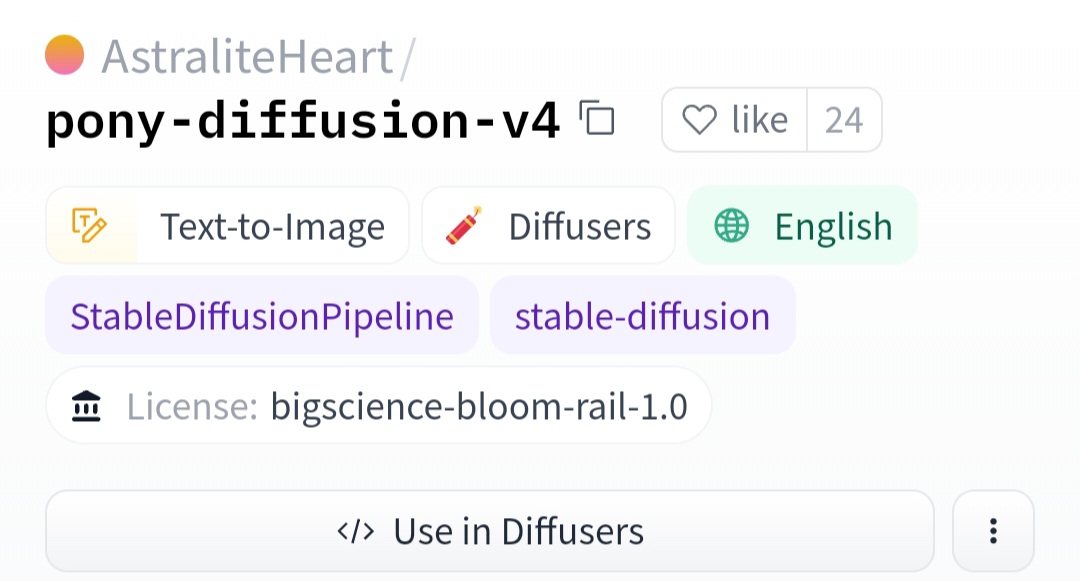This screenshot has height=581, width=1080.
Task: Click the code brackets icon
Action: tap(355, 531)
